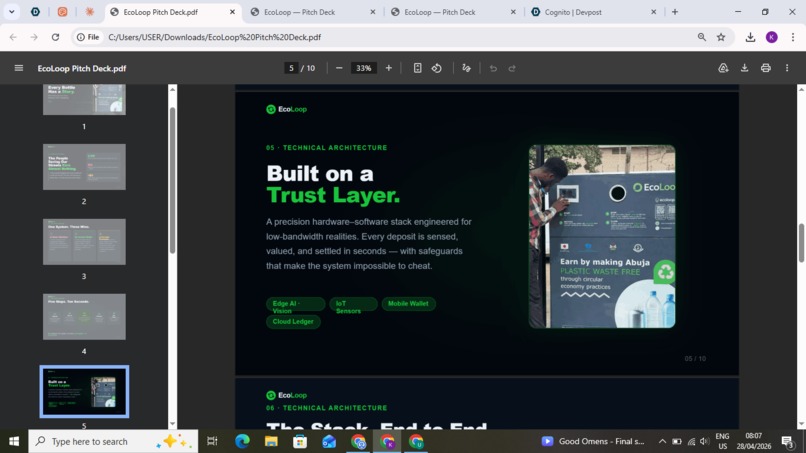
Task: Open page 2 thumbnail
Action: pos(84,167)
